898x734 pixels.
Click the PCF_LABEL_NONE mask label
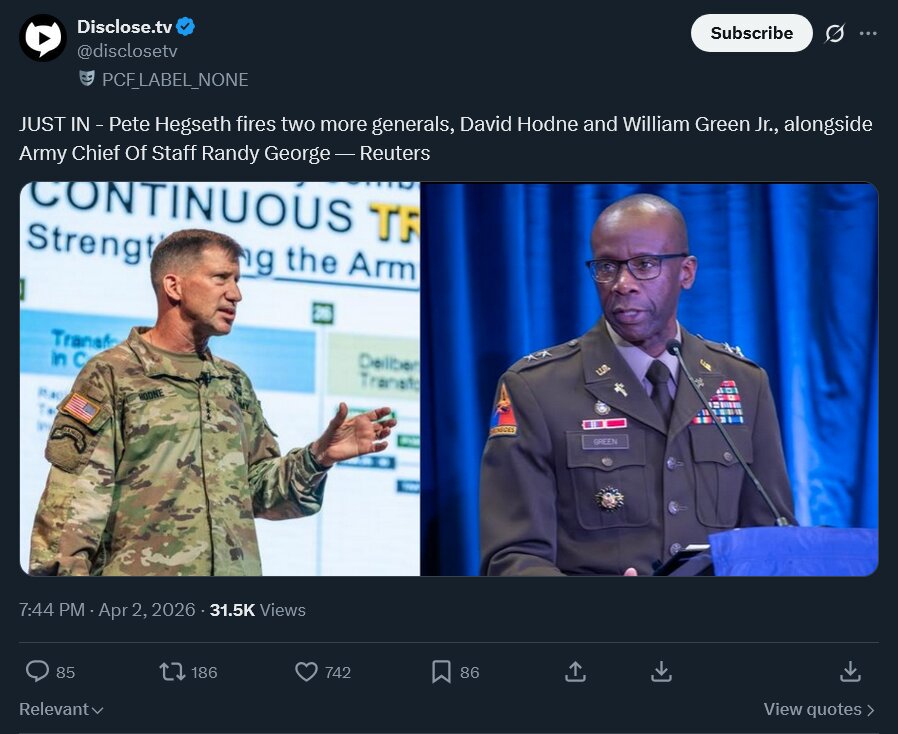coord(163,79)
